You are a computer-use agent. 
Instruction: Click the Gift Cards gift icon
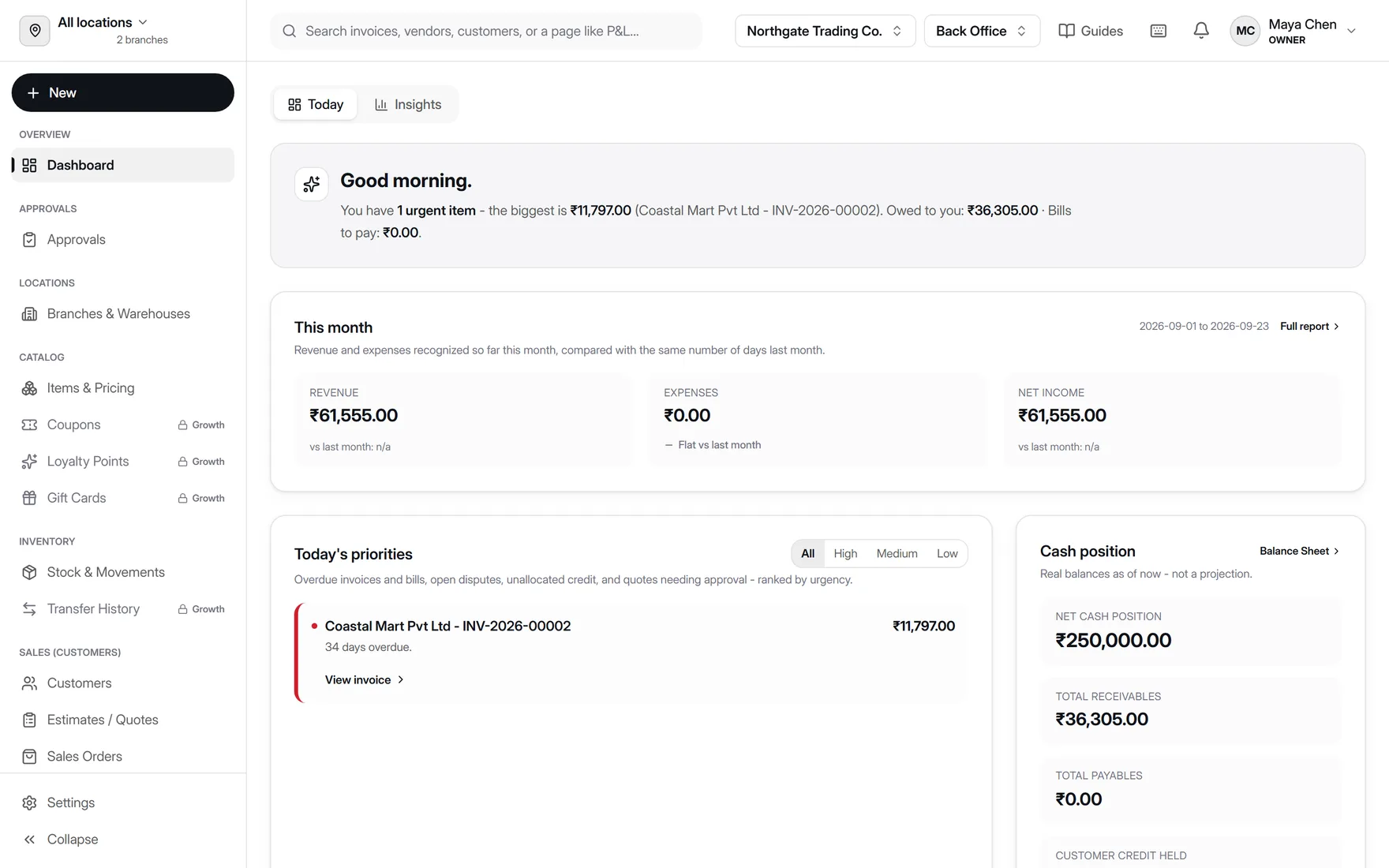[29, 498]
